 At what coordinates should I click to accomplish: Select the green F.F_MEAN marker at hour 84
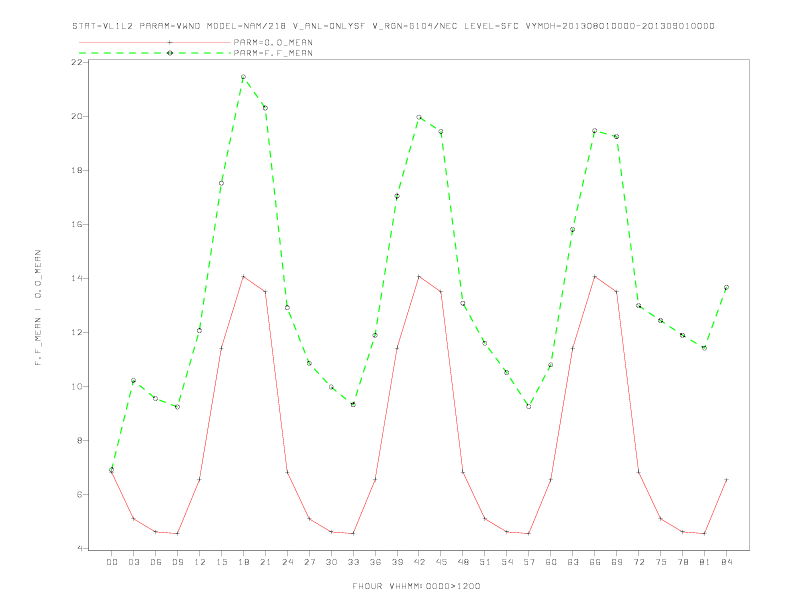(727, 287)
